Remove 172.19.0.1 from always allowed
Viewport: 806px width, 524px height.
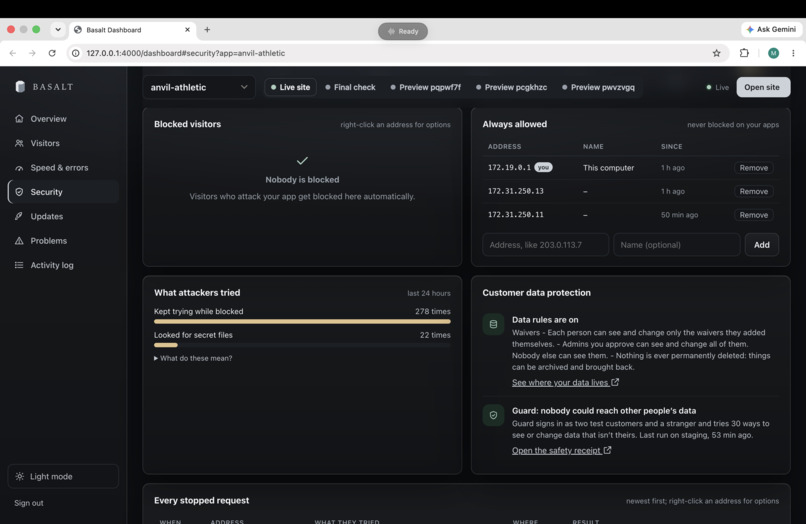coord(754,168)
